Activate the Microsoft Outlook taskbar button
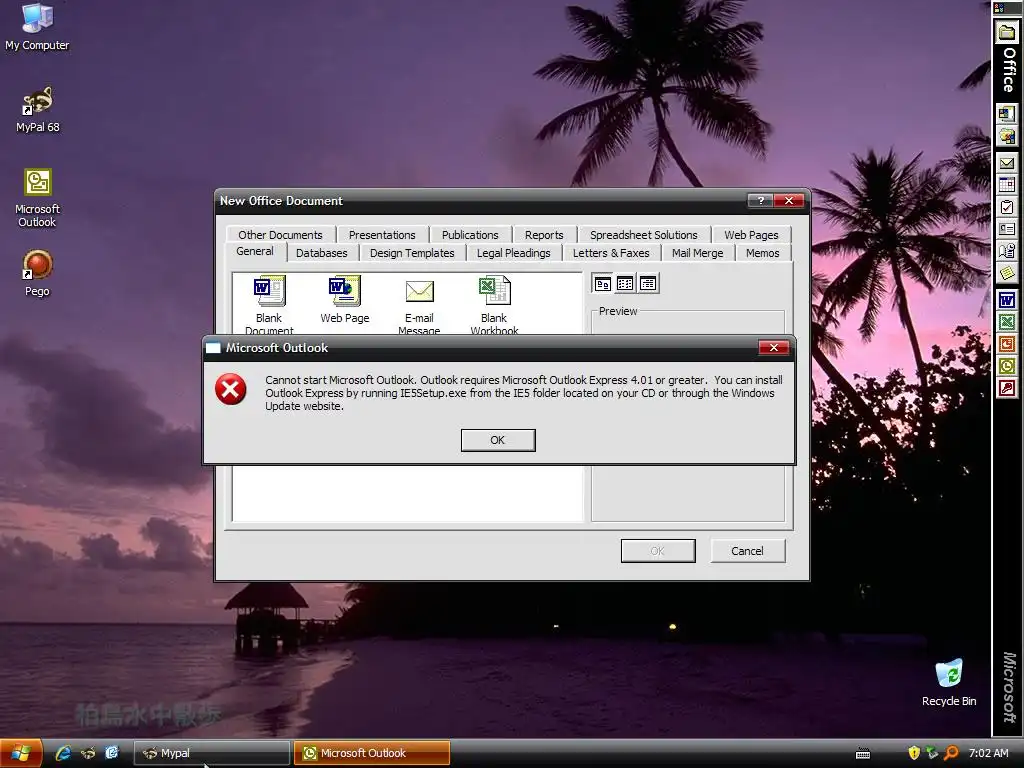This screenshot has width=1024, height=768. pyautogui.click(x=372, y=753)
